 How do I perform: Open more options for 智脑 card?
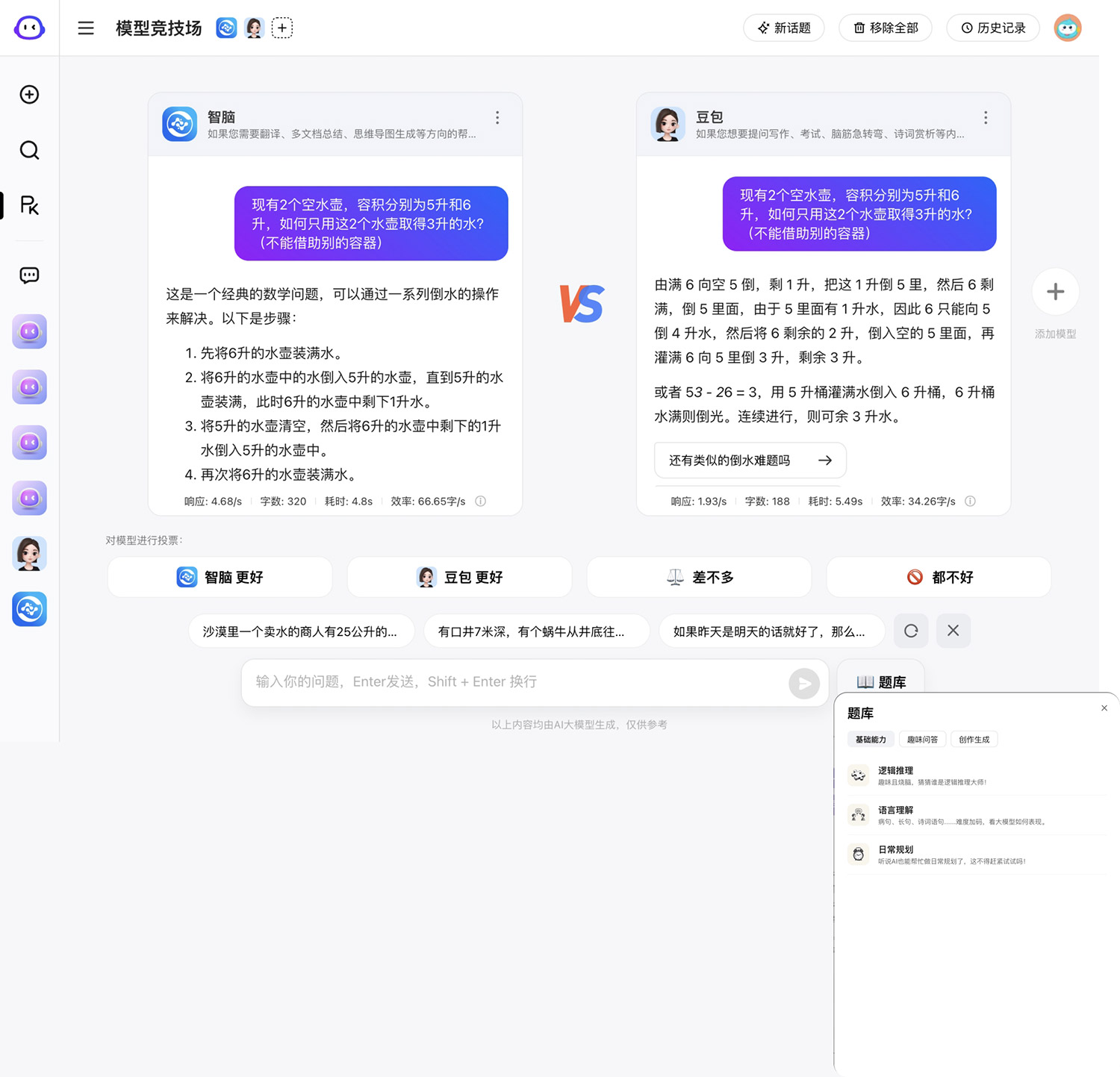497,118
